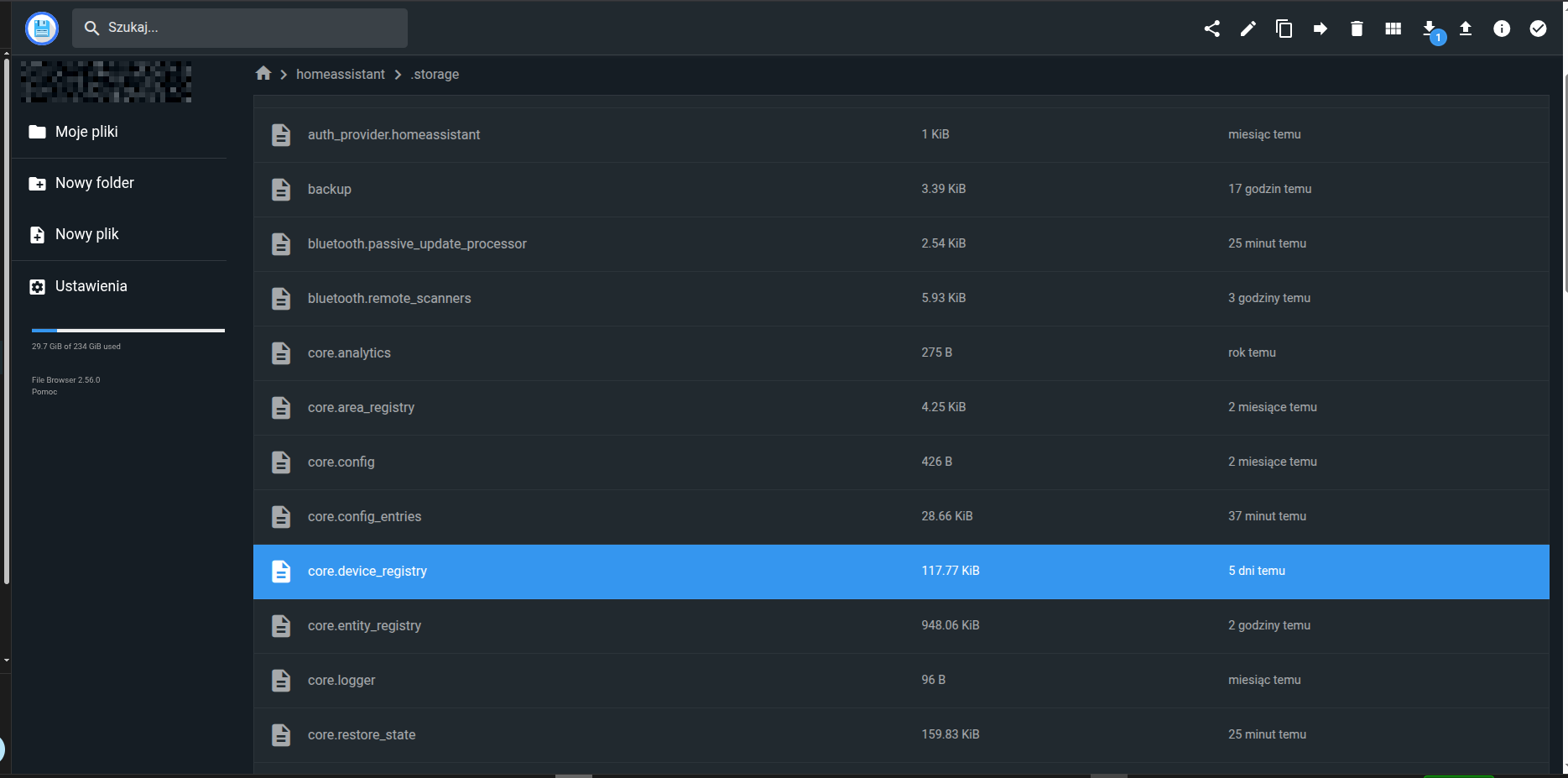This screenshot has width=1568, height=778.
Task: Click the trash Delete icon
Action: [x=1357, y=29]
